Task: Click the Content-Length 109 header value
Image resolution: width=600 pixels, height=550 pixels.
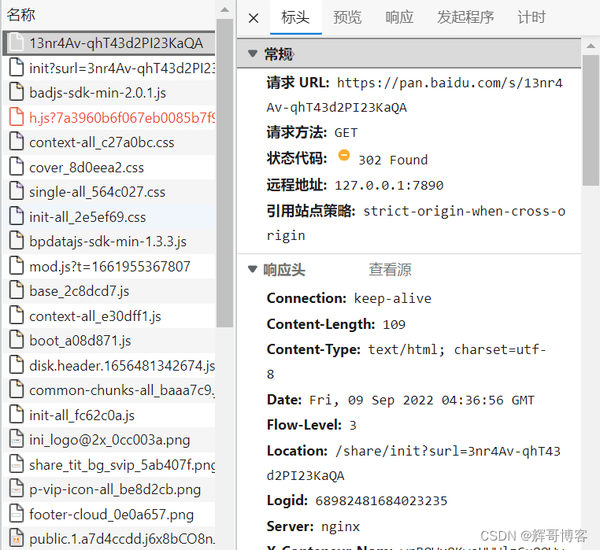Action: click(x=394, y=325)
